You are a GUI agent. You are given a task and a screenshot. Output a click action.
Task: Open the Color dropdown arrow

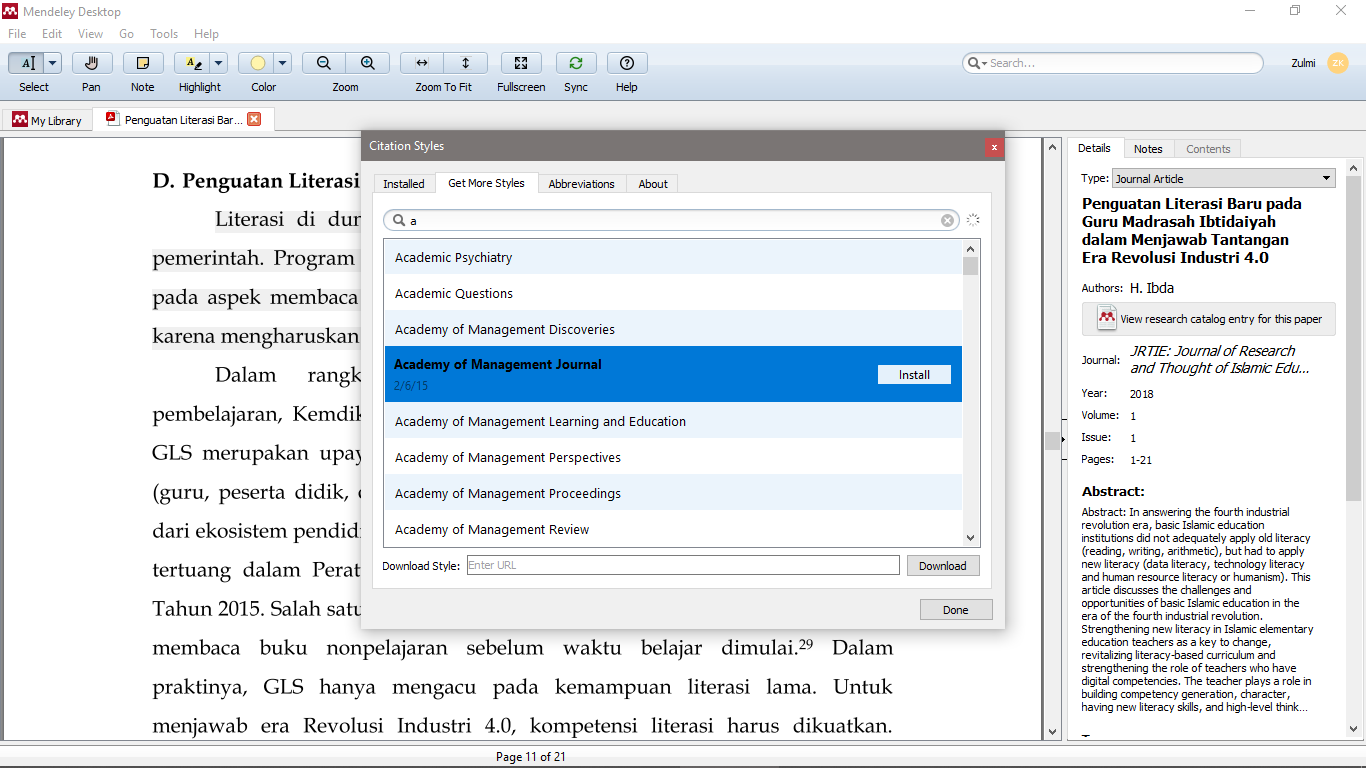pos(283,63)
